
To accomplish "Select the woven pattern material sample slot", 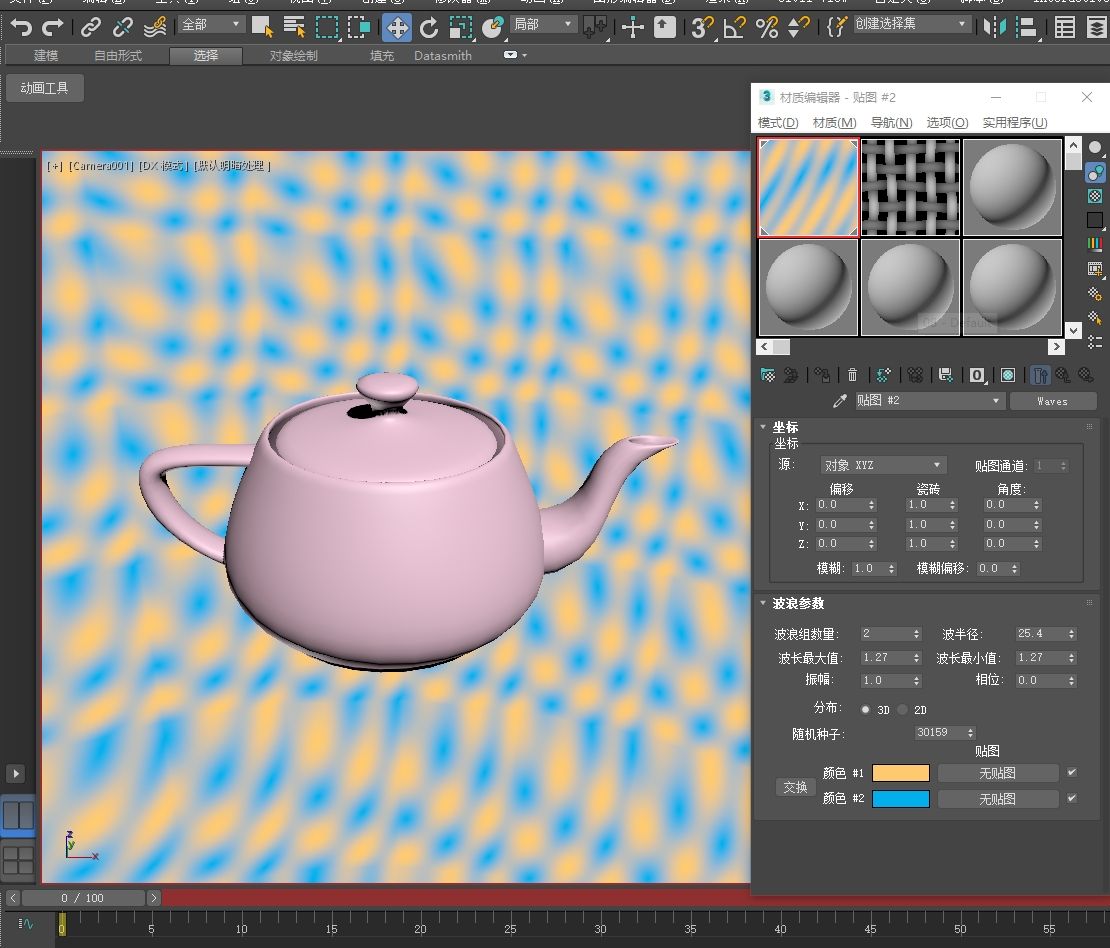I will [x=910, y=187].
